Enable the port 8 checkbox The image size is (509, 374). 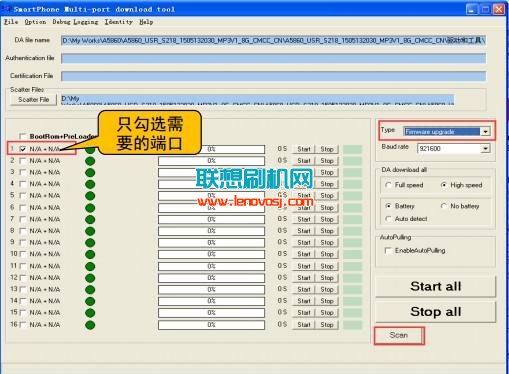coord(23,231)
